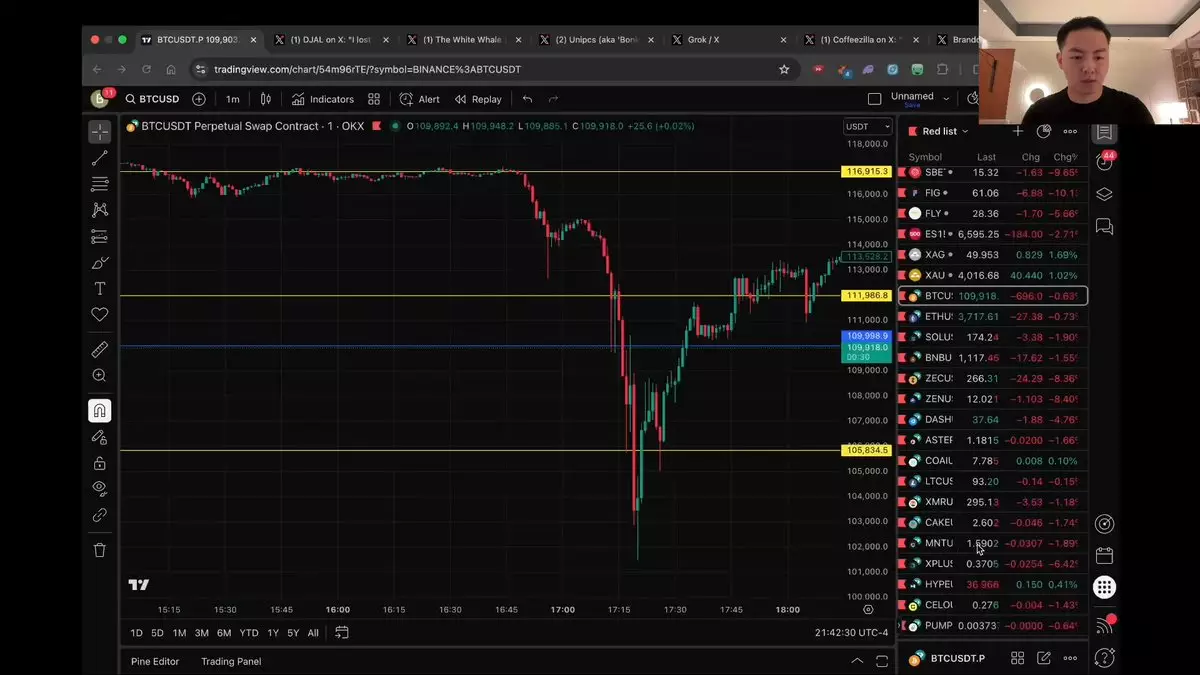Open the USDT currency dropdown
1200x675 pixels.
coord(867,126)
